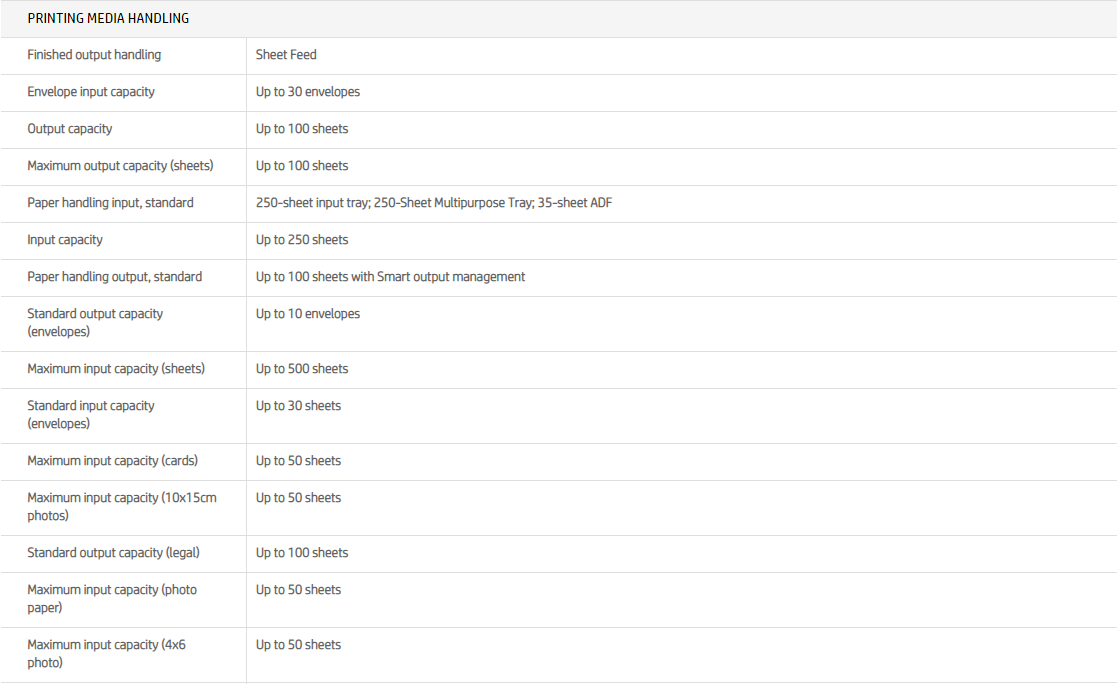Click the Output capacity row label
1117x684 pixels.
pos(70,129)
